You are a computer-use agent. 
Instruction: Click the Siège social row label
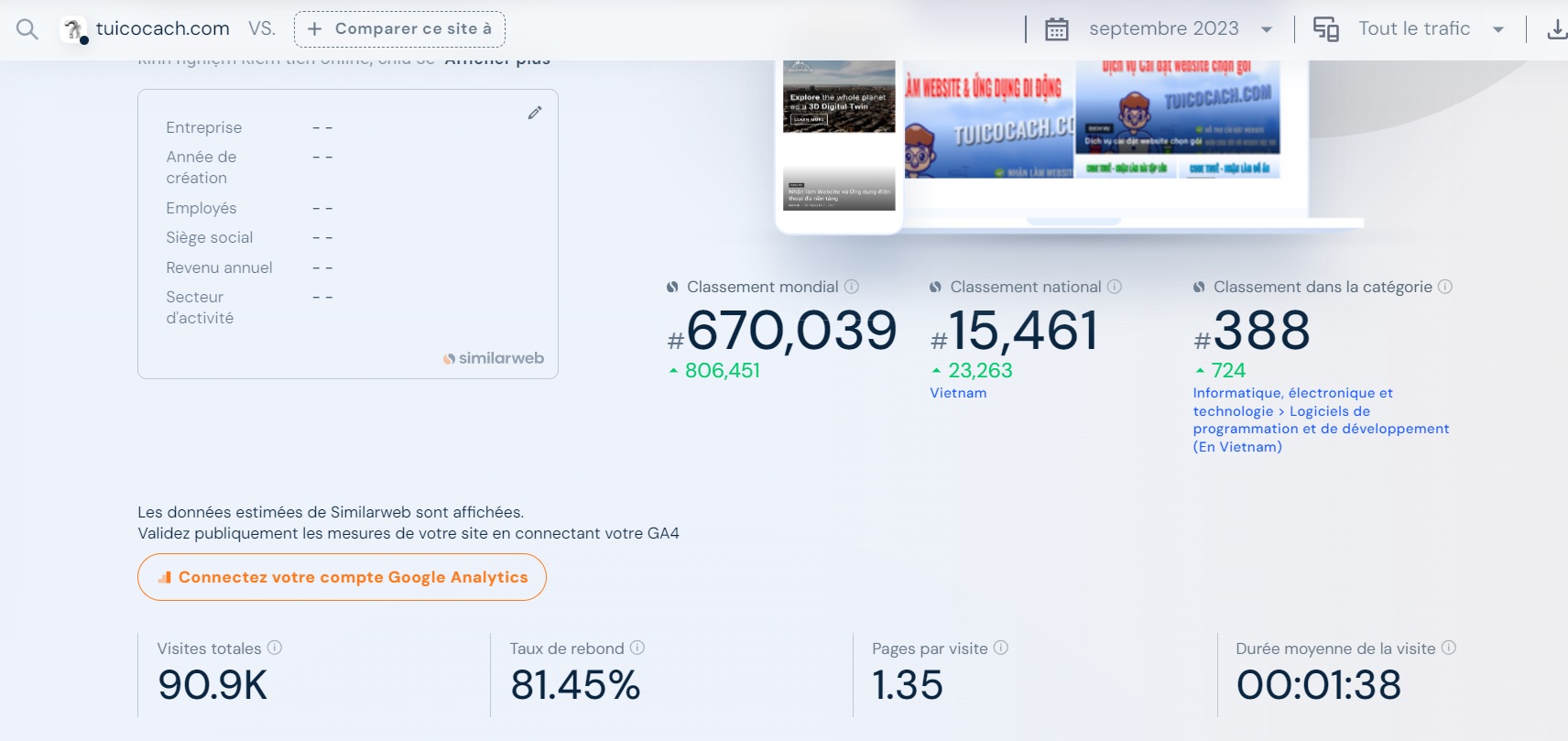click(210, 237)
